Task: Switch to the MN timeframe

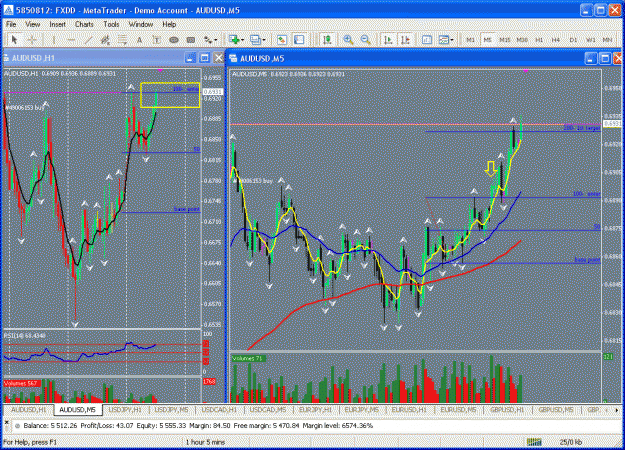Action: [607, 40]
